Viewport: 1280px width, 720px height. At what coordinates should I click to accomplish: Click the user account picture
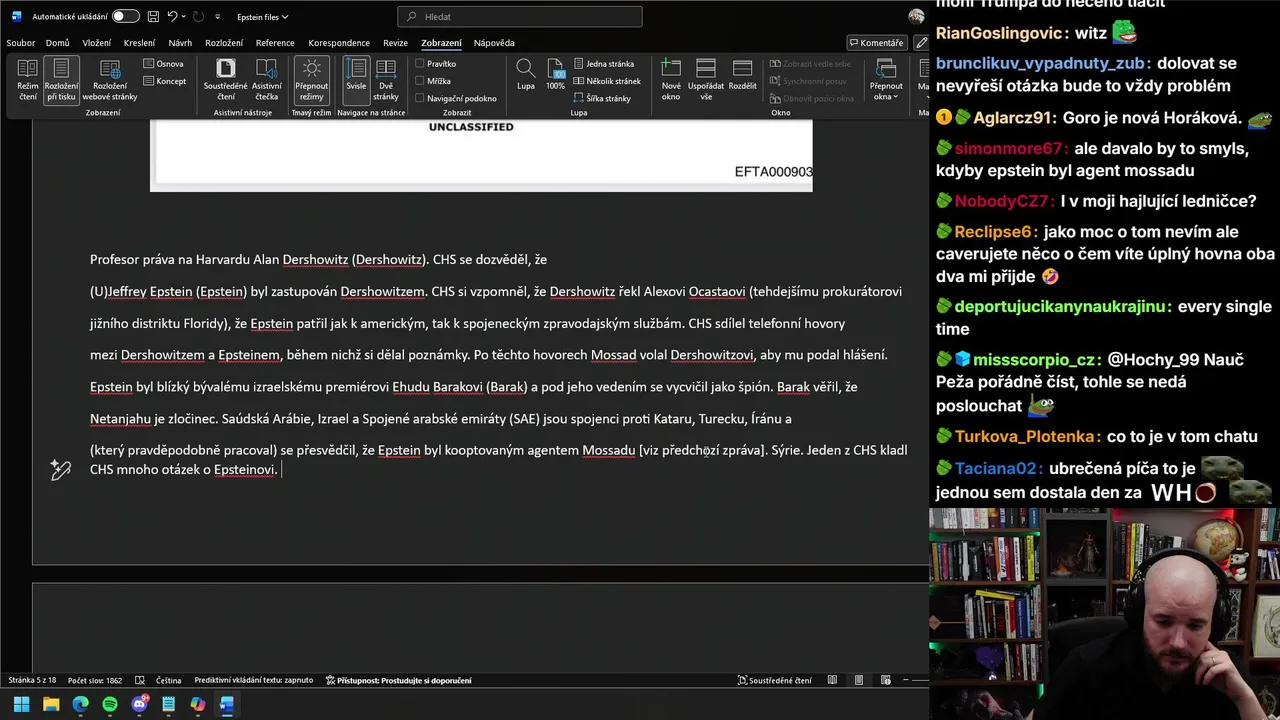[x=916, y=17]
